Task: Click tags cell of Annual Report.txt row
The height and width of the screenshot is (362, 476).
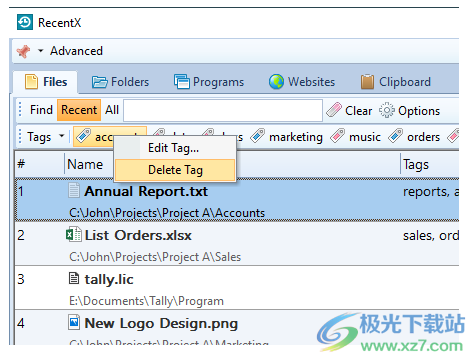Action: pyautogui.click(x=430, y=200)
